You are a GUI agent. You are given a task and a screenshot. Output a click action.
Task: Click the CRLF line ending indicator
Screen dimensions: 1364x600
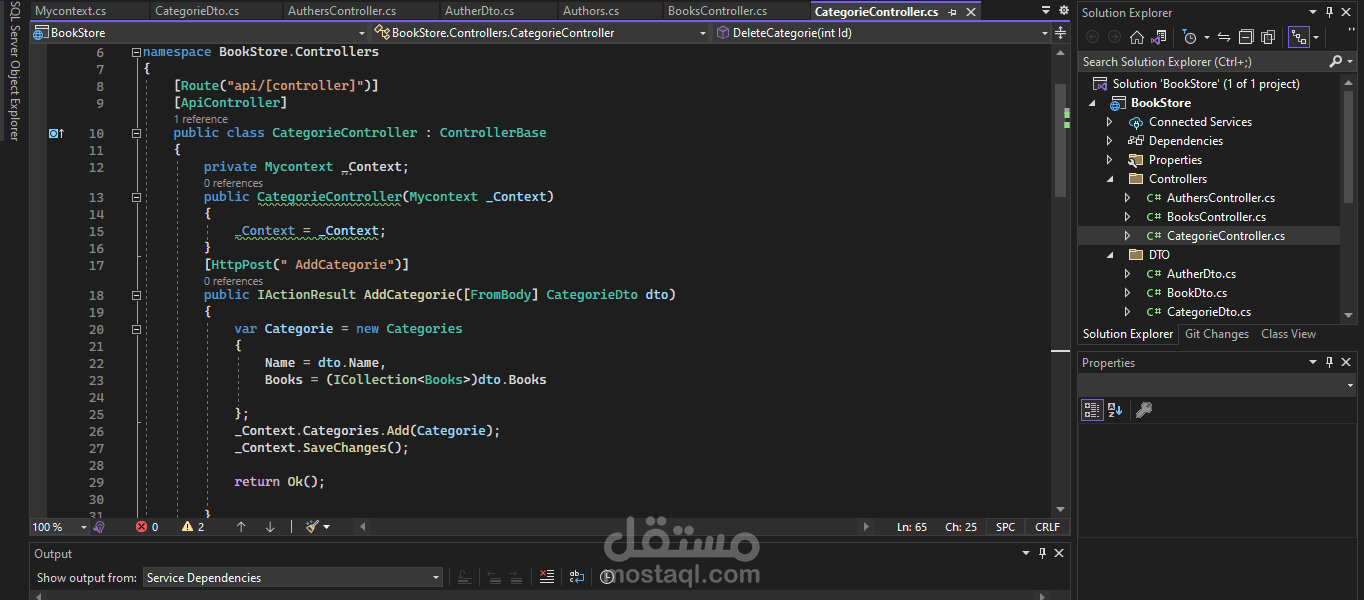pyautogui.click(x=1047, y=527)
